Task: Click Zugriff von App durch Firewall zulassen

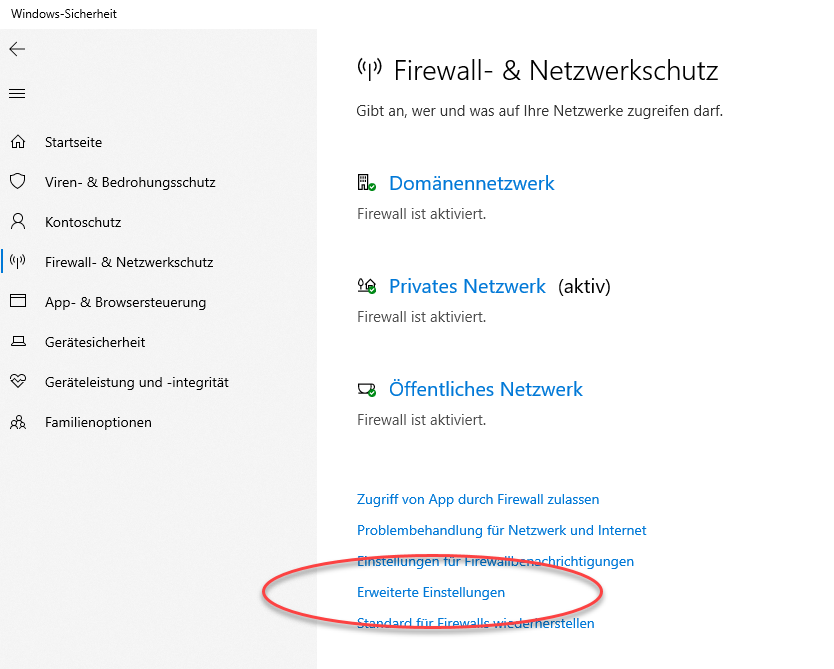Action: coord(478,499)
